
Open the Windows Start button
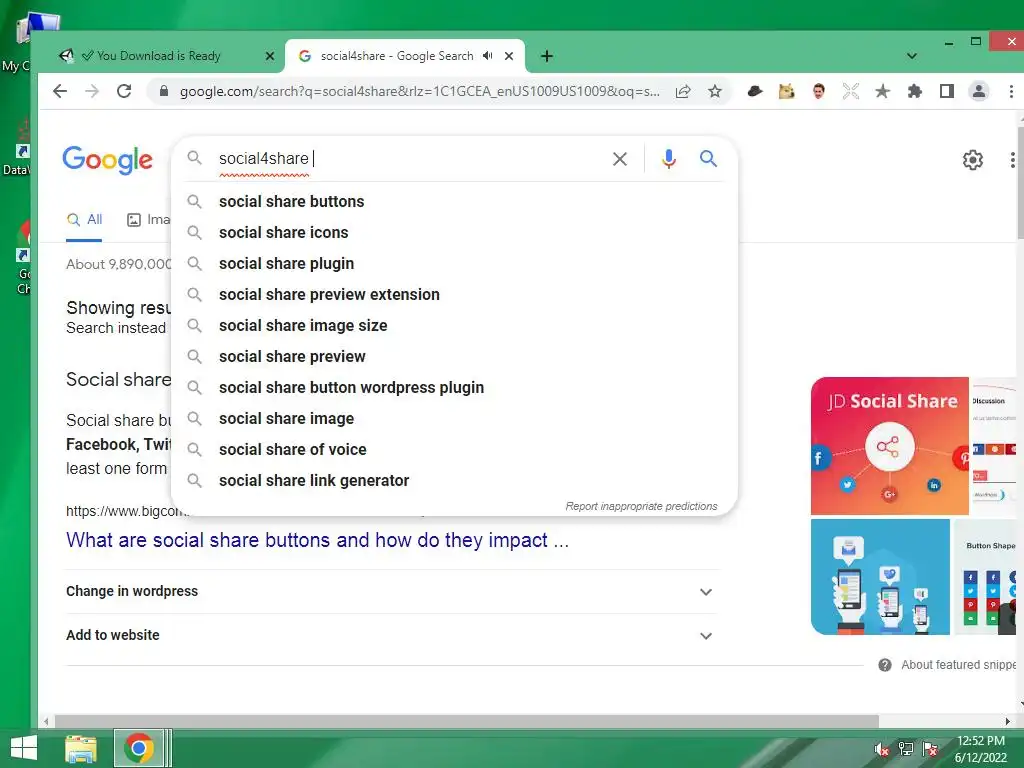click(x=24, y=748)
